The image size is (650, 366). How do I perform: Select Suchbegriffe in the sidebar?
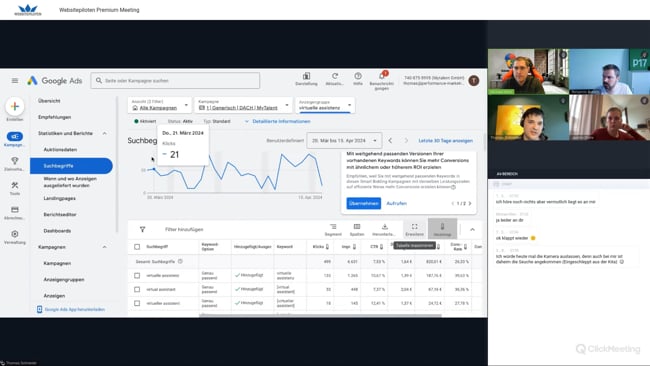click(x=71, y=166)
